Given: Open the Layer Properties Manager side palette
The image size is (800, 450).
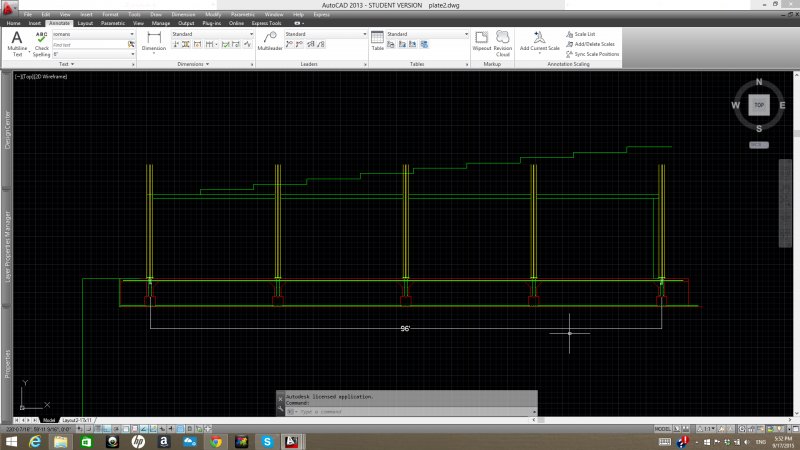Looking at the screenshot, I should [7, 246].
